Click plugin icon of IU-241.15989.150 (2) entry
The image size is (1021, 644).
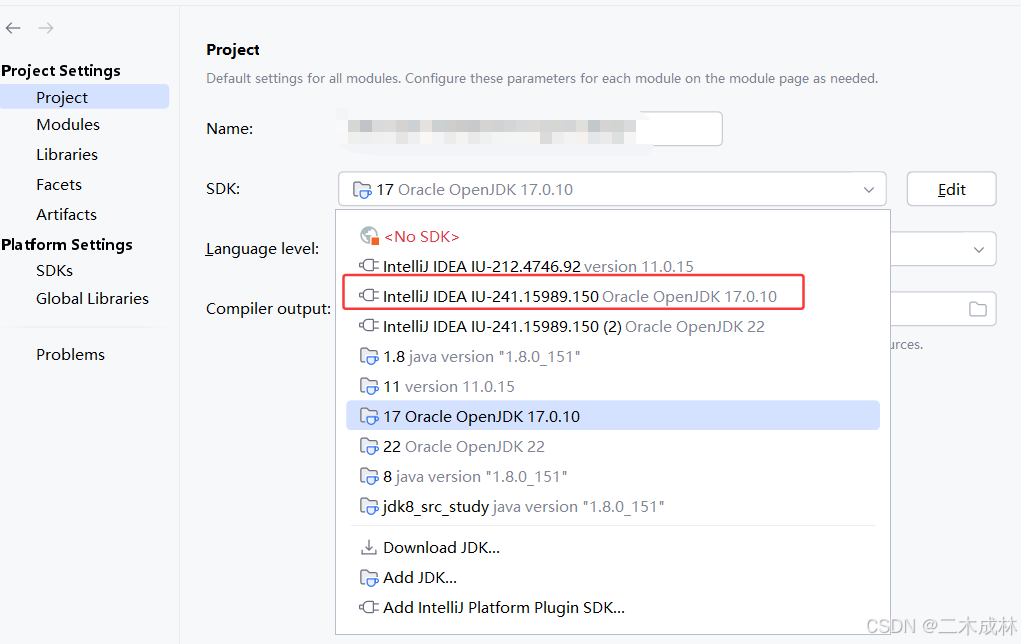pyautogui.click(x=369, y=326)
